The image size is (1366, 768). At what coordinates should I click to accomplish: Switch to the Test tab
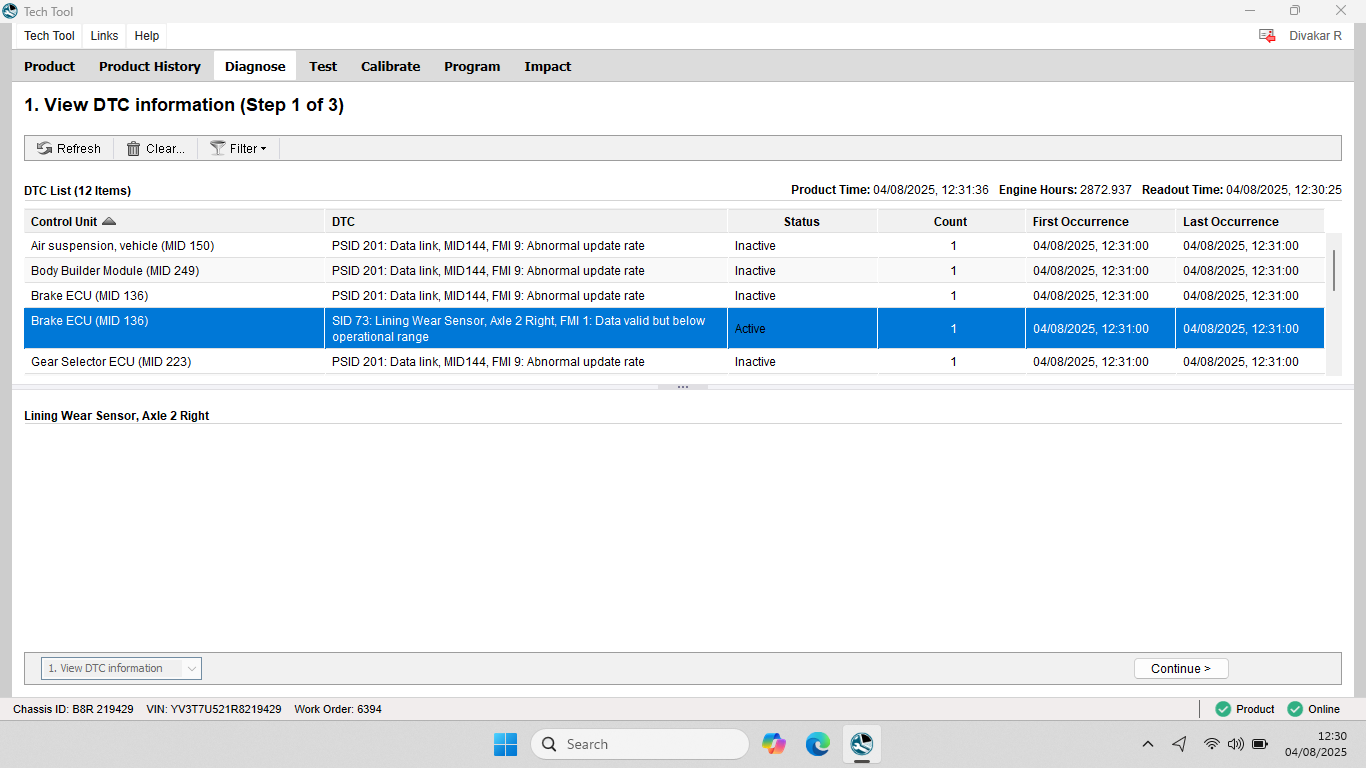pos(323,66)
